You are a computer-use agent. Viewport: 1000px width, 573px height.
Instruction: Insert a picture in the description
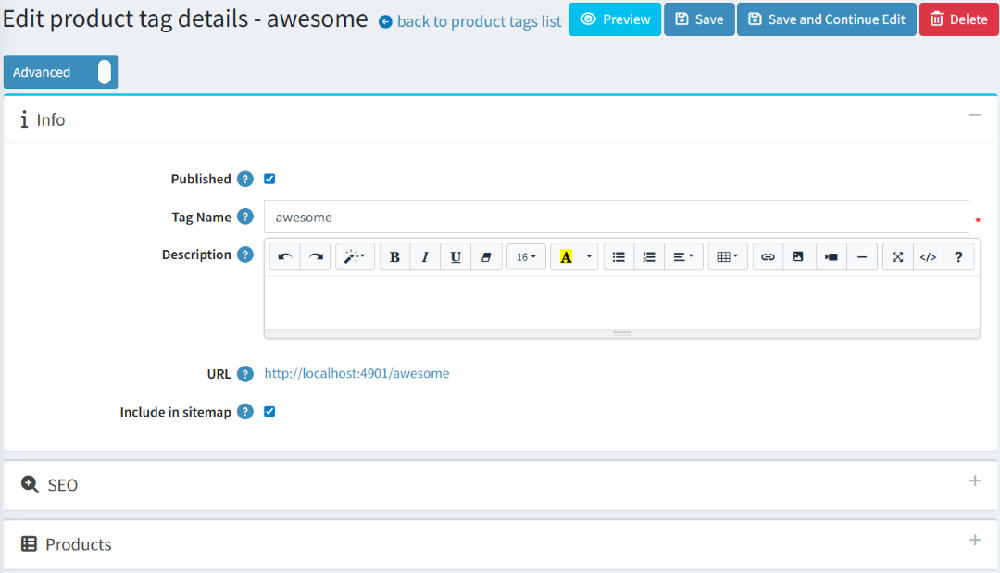tap(798, 257)
